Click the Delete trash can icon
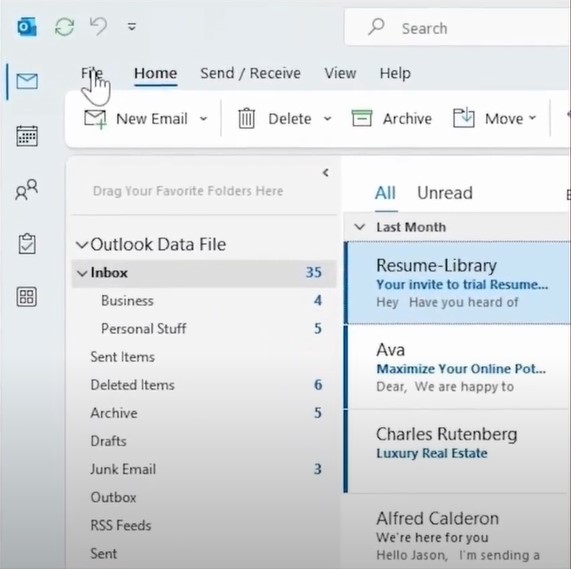571x569 pixels. (247, 118)
